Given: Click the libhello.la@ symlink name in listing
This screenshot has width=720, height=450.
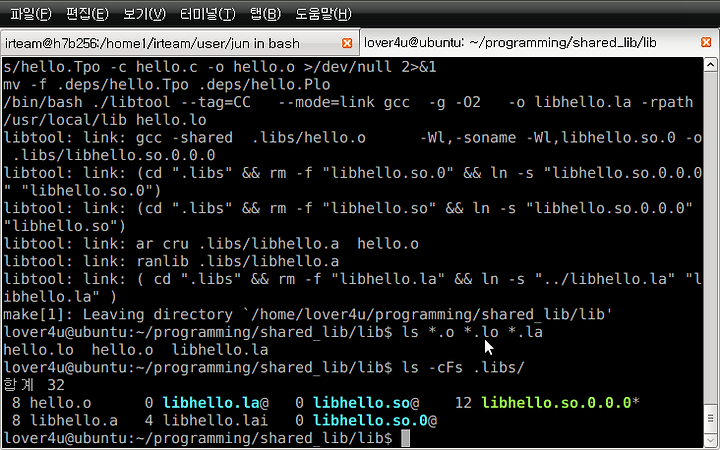Looking at the screenshot, I should tap(215, 403).
